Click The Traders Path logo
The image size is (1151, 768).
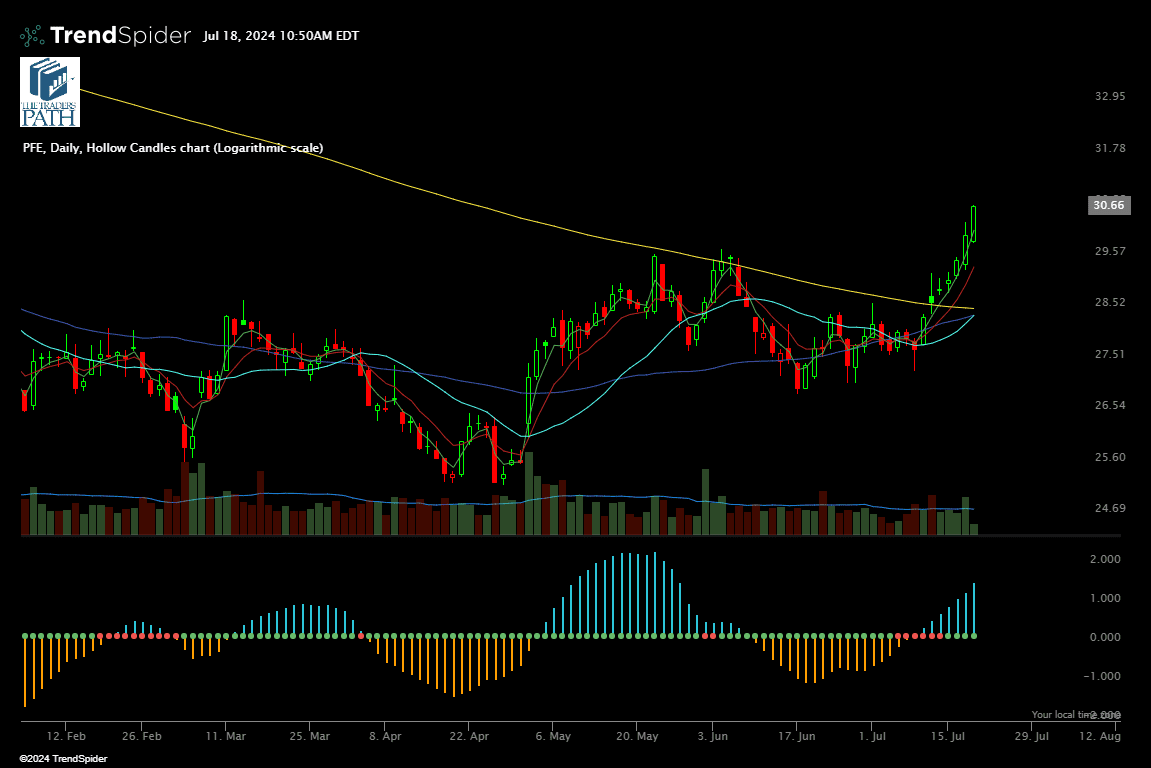coord(49,92)
